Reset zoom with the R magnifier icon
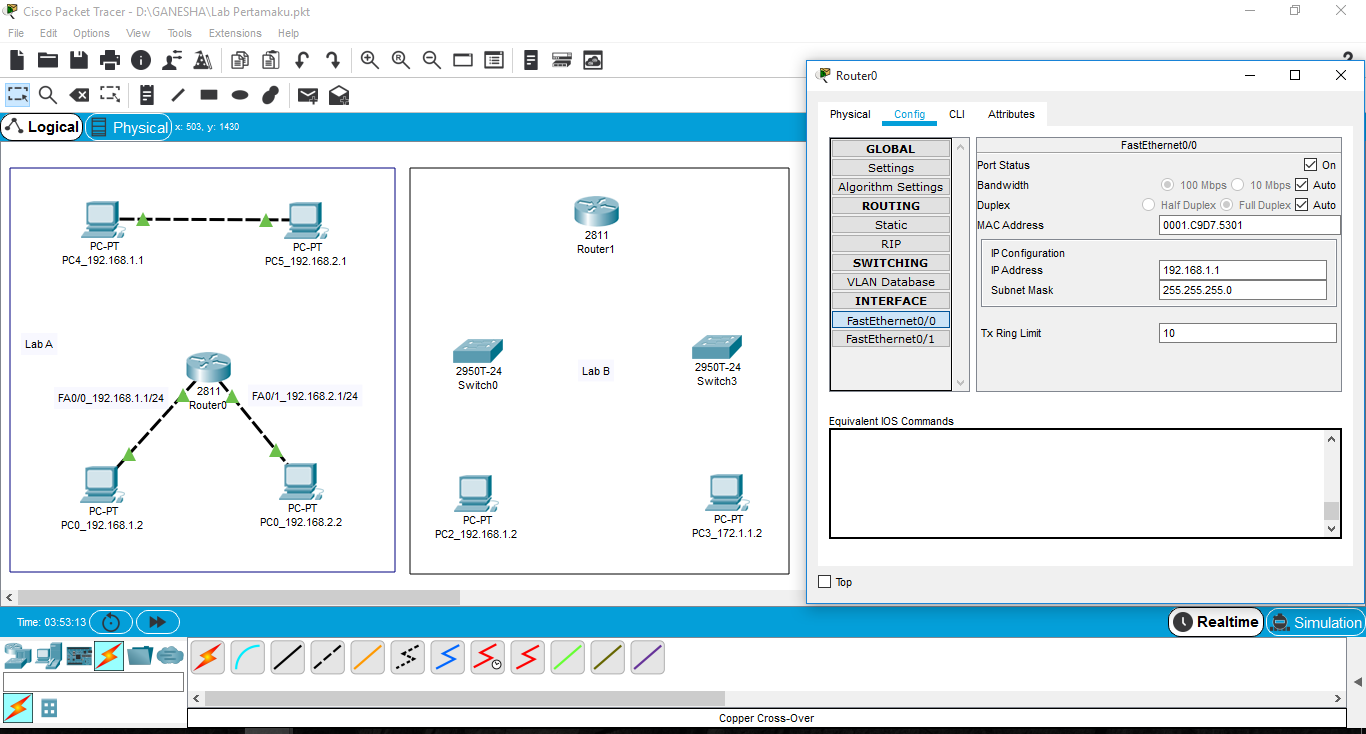Viewport: 1366px width, 734px height. click(401, 60)
